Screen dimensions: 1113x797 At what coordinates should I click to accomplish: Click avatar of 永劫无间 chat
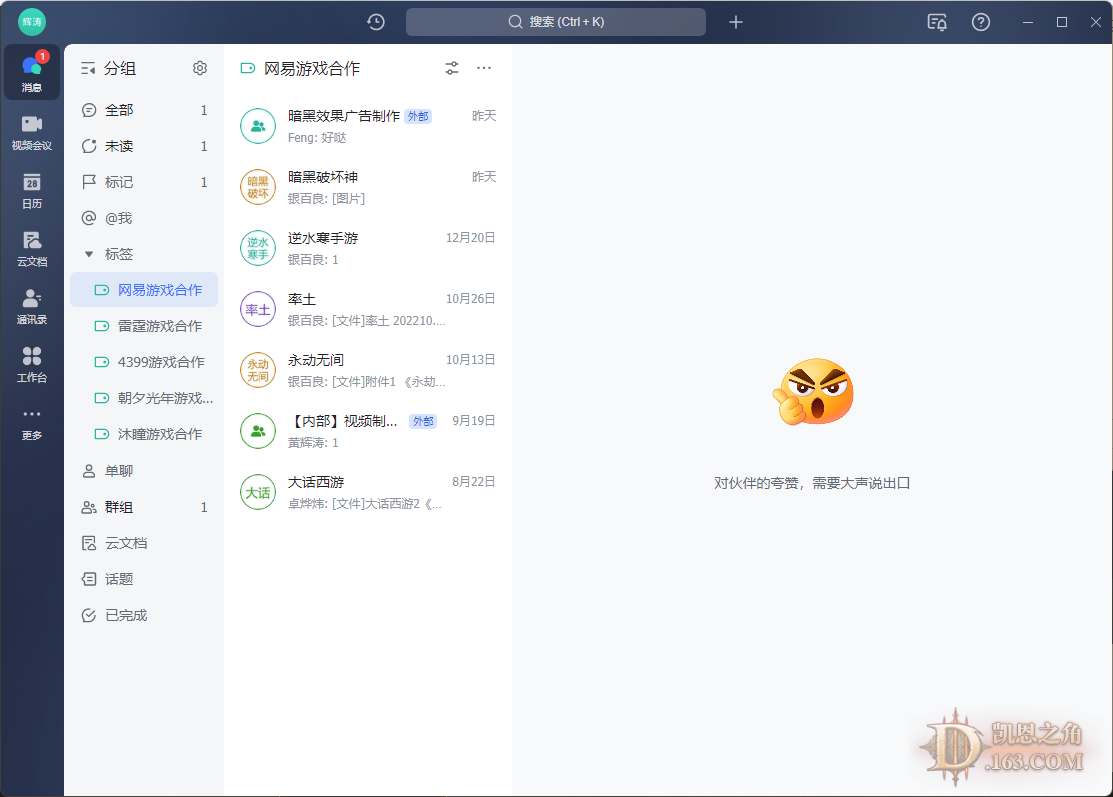point(258,370)
